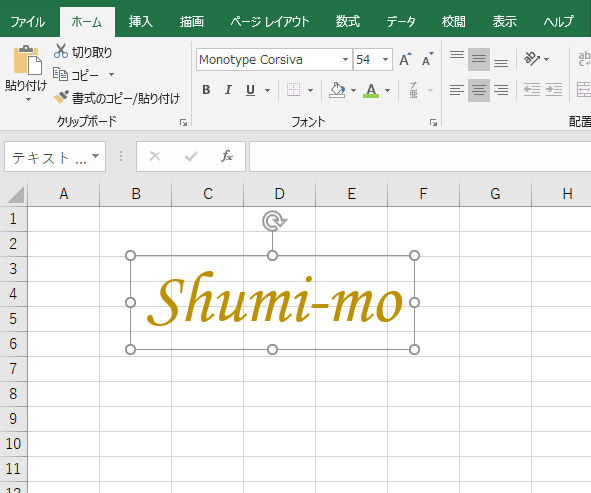Increase font size with large A icon
The height and width of the screenshot is (493, 591).
(405, 59)
